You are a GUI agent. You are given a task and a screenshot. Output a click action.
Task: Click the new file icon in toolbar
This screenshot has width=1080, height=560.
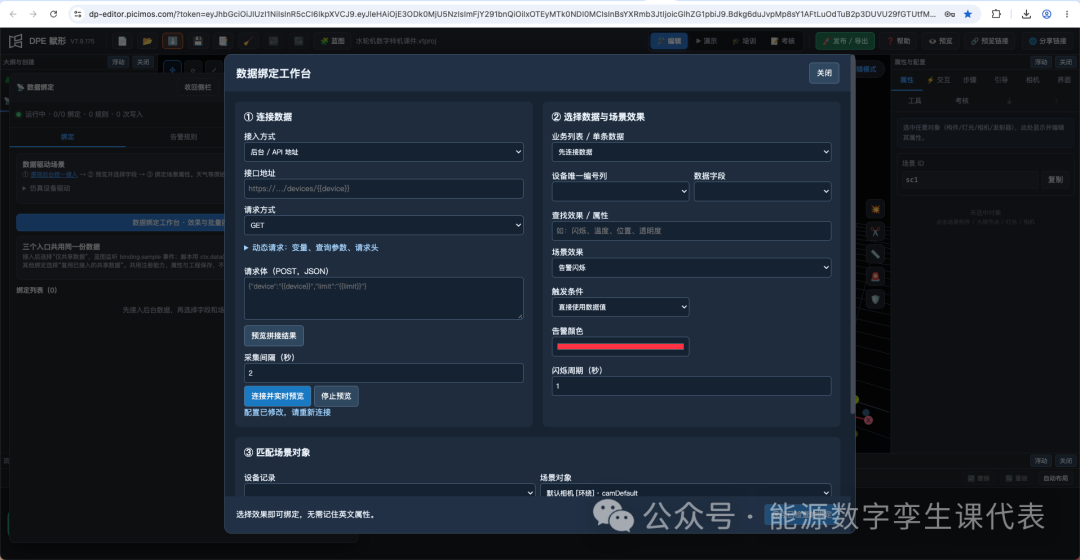point(122,41)
